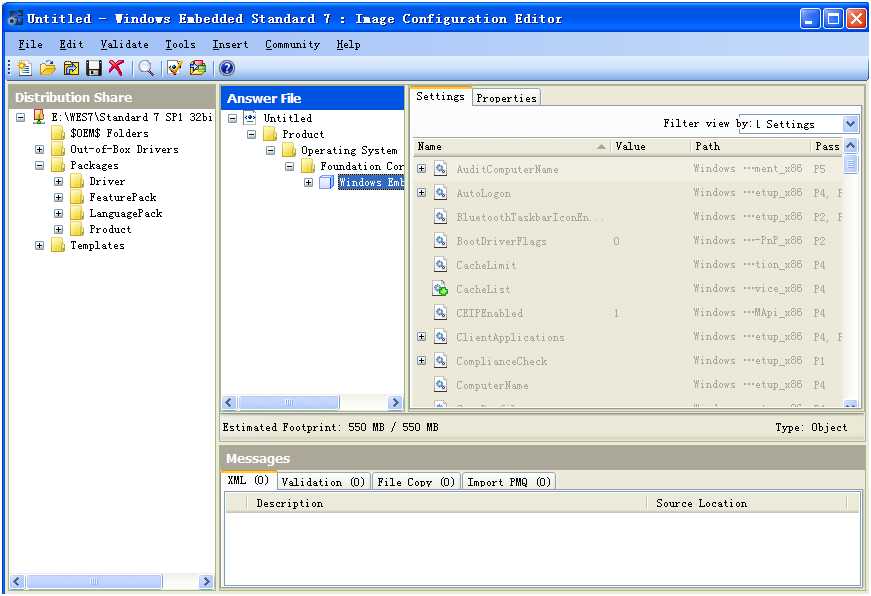Collapse the Packages tree node

pyautogui.click(x=39, y=166)
